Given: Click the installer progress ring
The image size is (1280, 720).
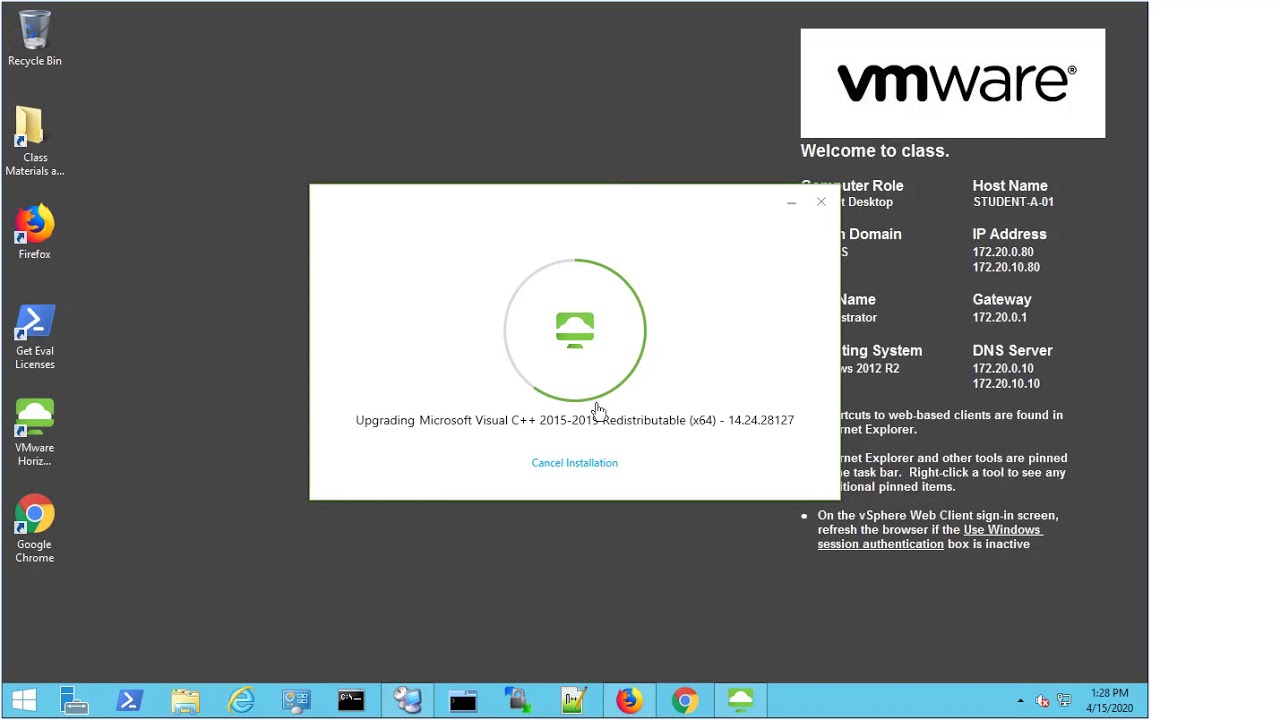Looking at the screenshot, I should 575,330.
